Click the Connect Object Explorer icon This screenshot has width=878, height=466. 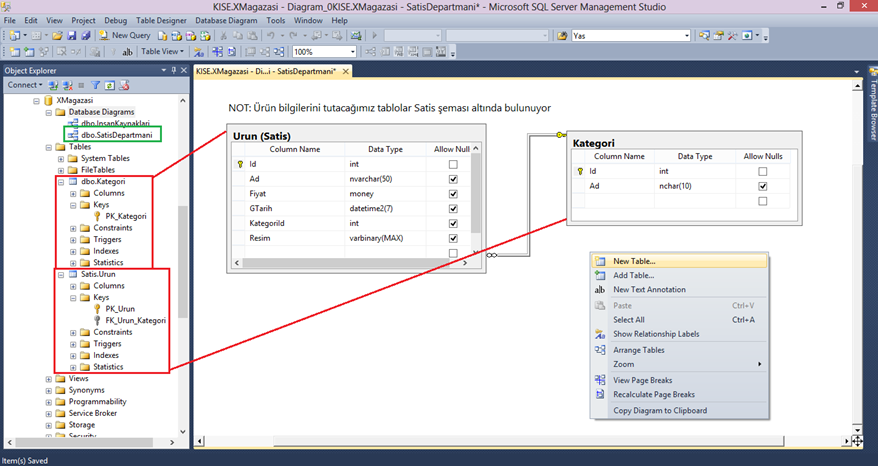tap(53, 85)
